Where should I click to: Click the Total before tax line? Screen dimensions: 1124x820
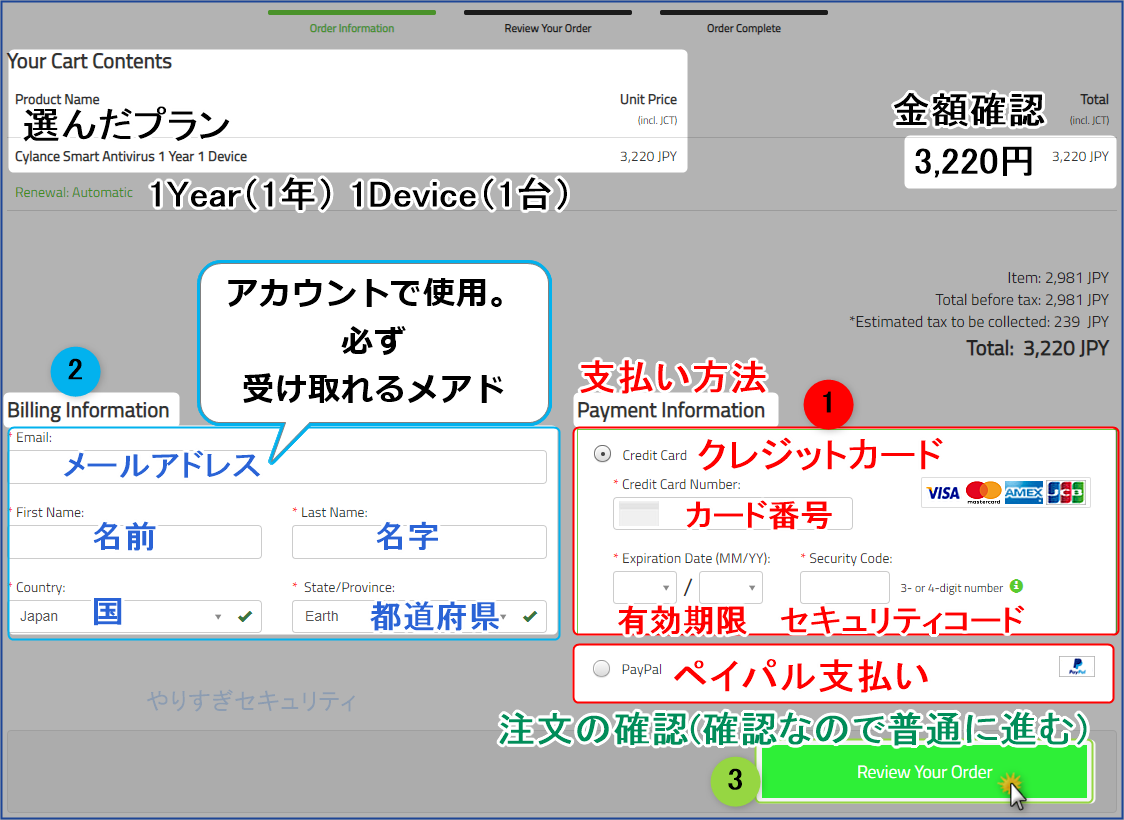click(1021, 300)
